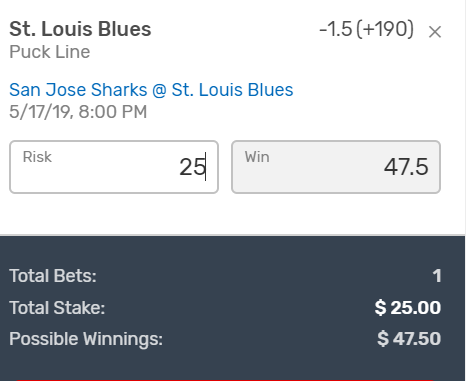The width and height of the screenshot is (466, 381).
Task: Click into the Risk amount field
Action: click(114, 167)
